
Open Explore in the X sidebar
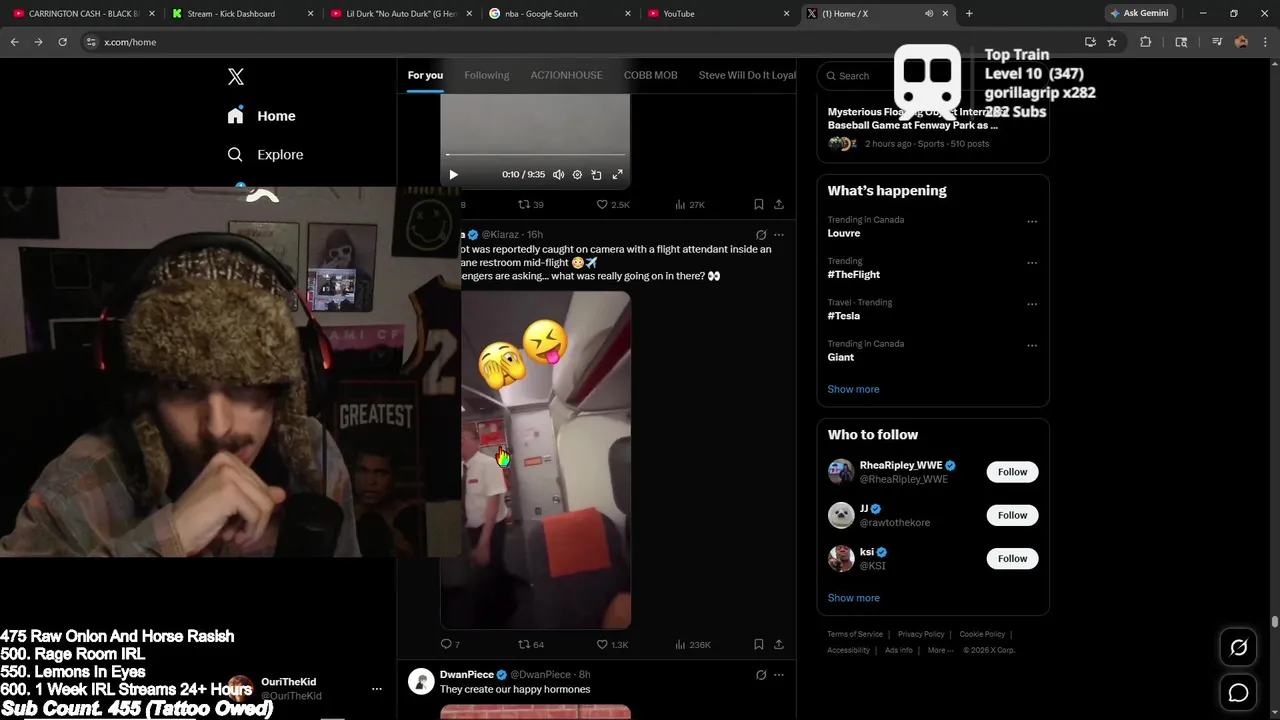pos(265,155)
